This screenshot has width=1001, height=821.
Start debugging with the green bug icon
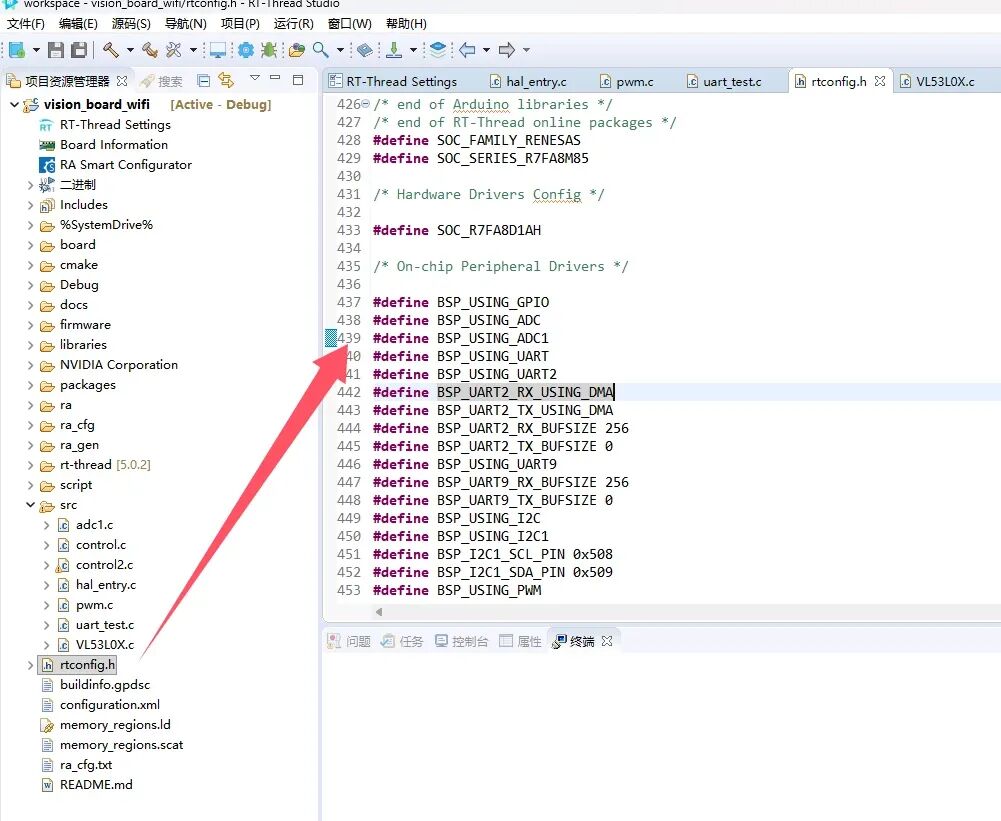268,49
